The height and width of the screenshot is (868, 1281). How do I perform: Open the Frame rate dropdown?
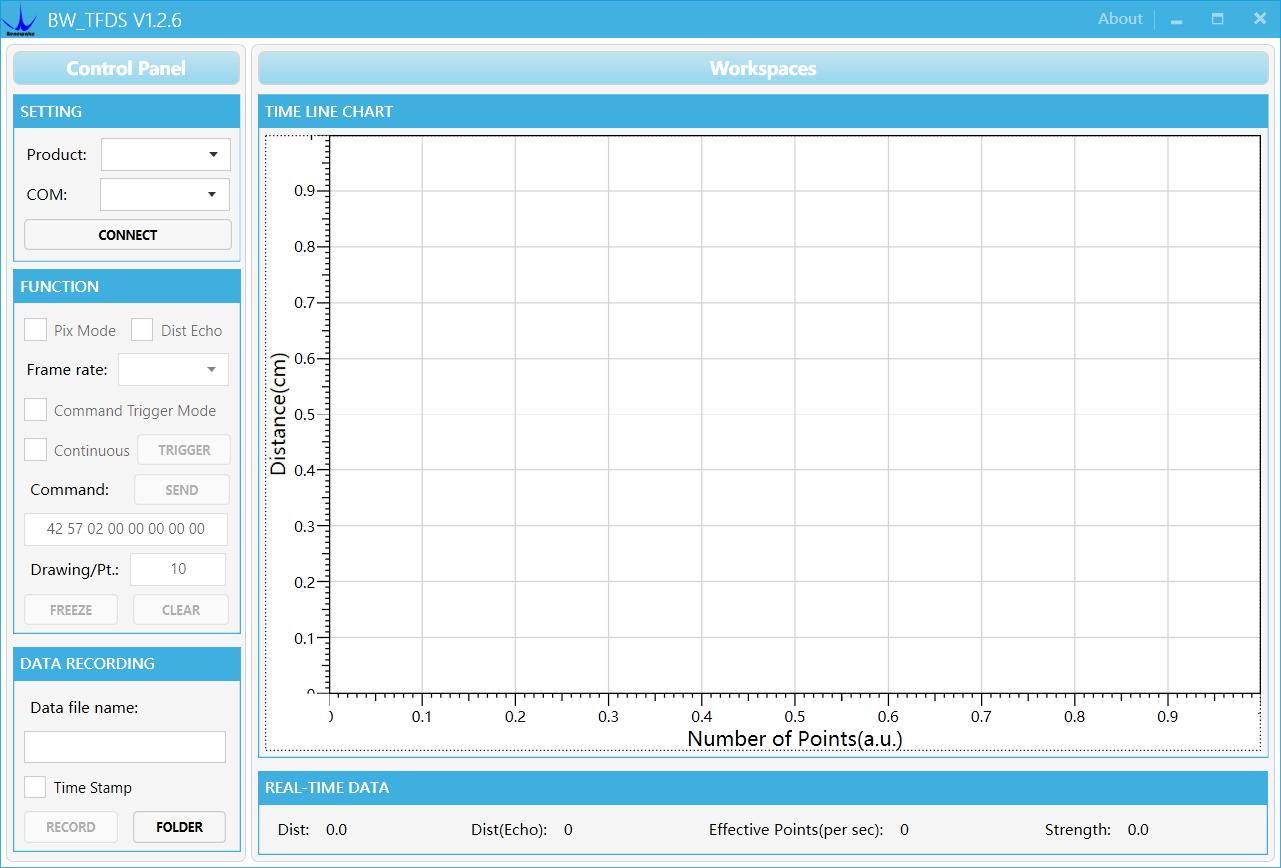point(174,370)
